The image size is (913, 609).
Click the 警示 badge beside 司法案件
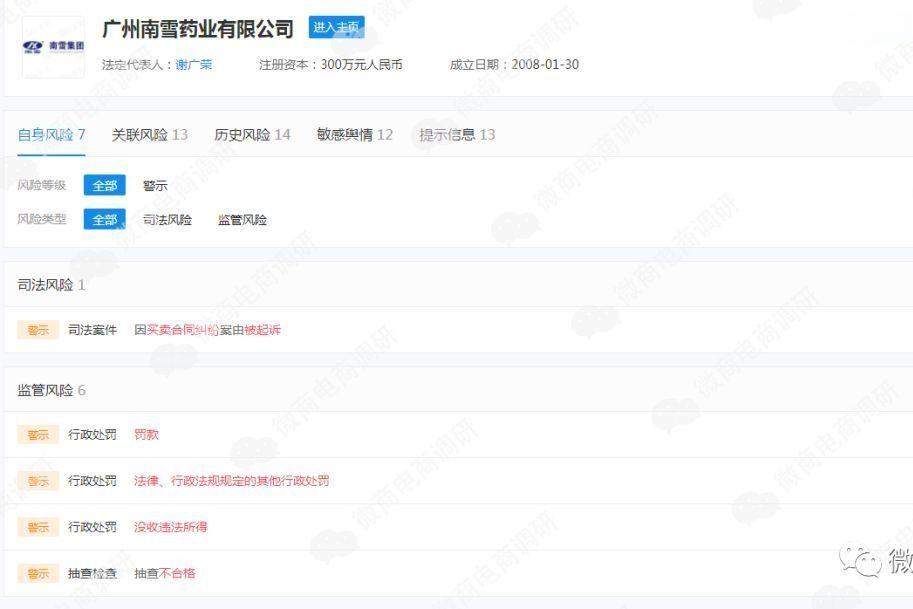pyautogui.click(x=38, y=330)
